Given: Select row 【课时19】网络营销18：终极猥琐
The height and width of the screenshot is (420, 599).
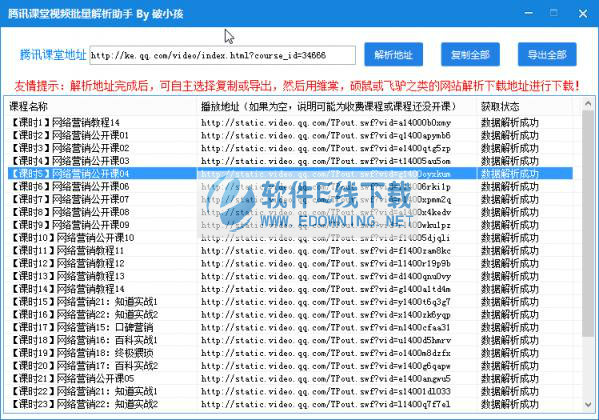Looking at the screenshot, I should pyautogui.click(x=290, y=353).
